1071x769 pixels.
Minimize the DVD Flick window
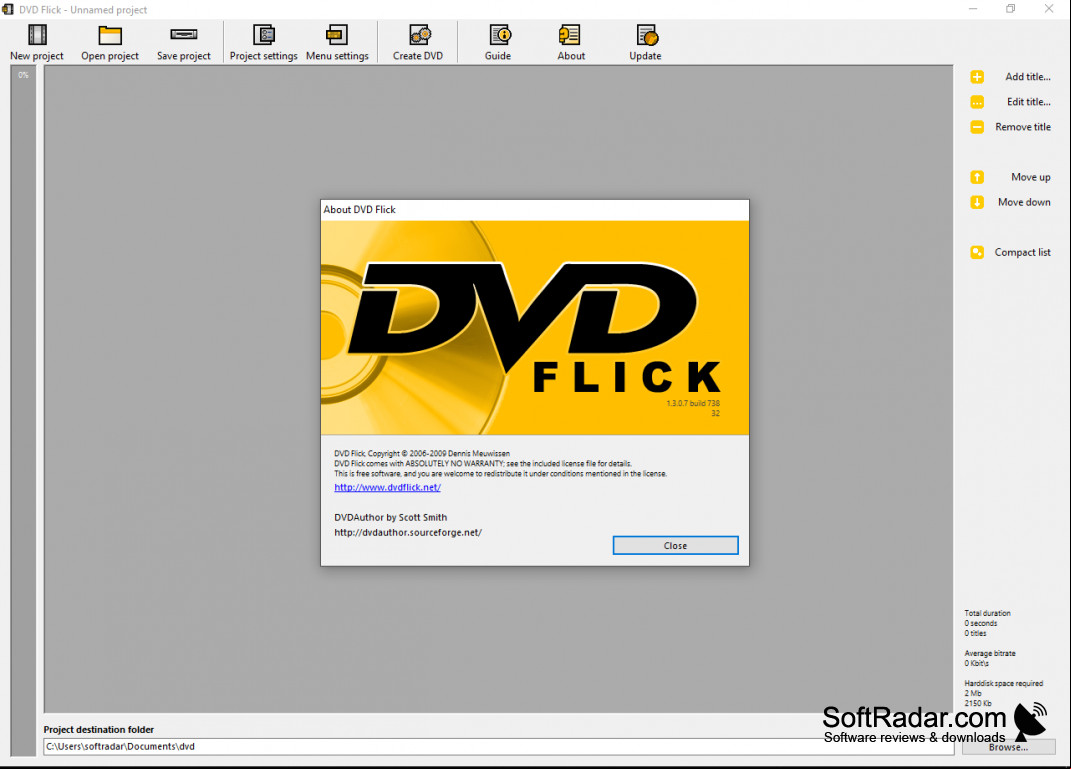click(x=973, y=9)
